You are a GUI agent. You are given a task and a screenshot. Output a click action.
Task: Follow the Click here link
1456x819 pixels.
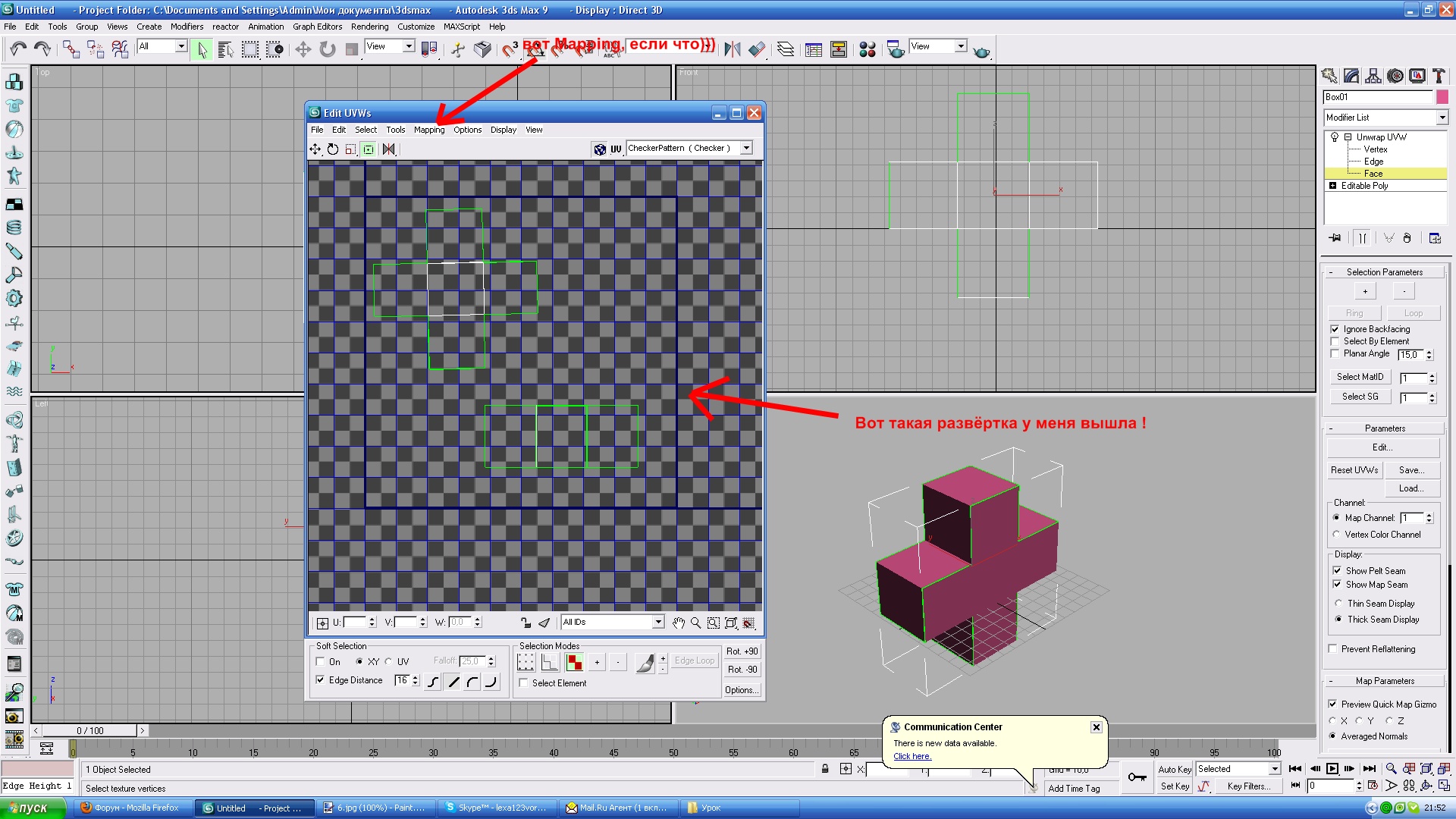pyautogui.click(x=912, y=756)
